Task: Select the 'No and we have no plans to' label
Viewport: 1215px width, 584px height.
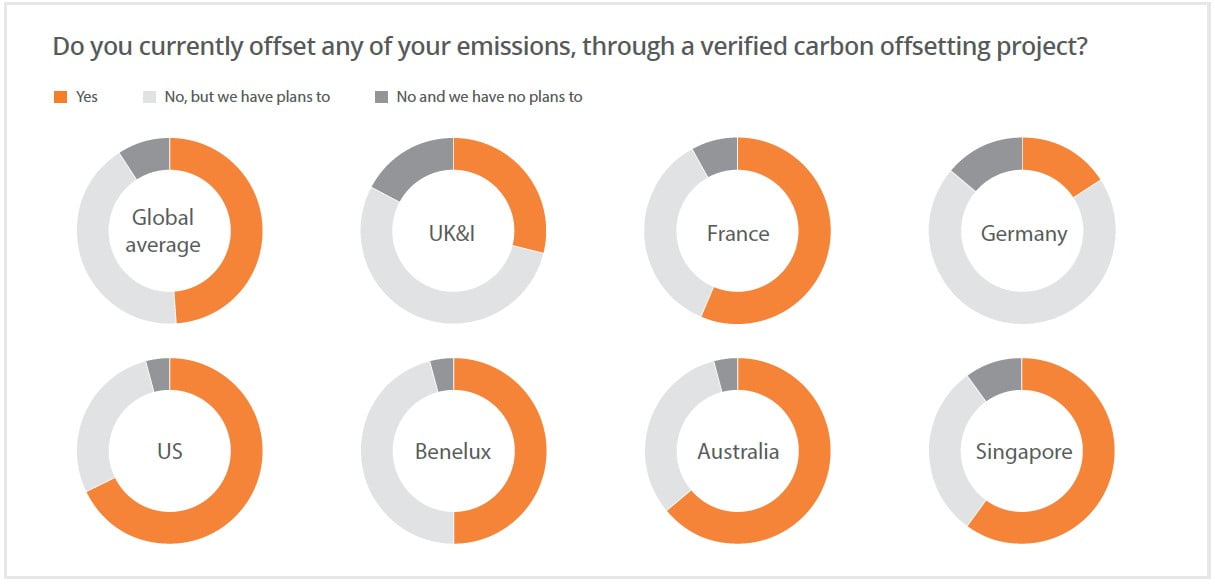Action: (489, 97)
